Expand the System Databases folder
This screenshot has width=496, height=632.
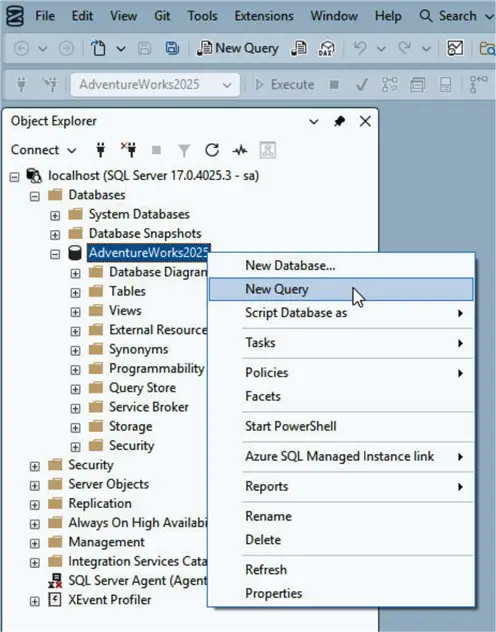coord(55,215)
